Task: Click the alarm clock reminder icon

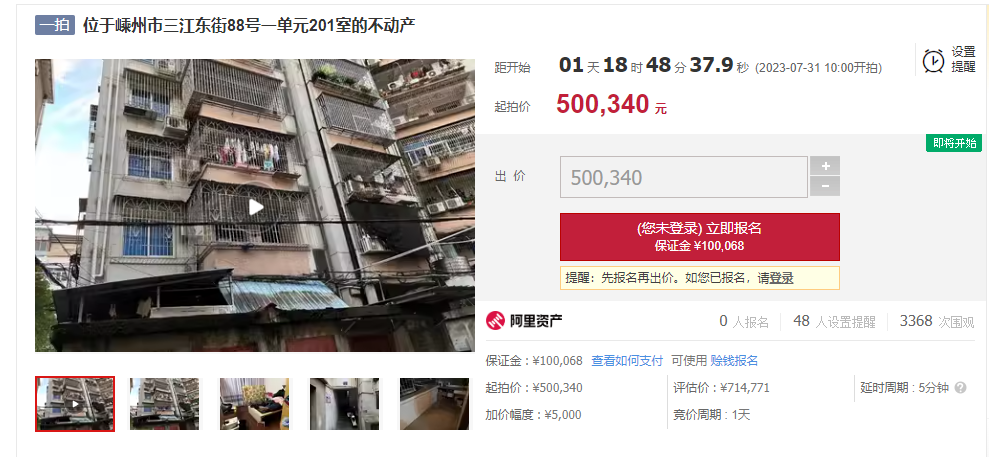Action: [933, 61]
